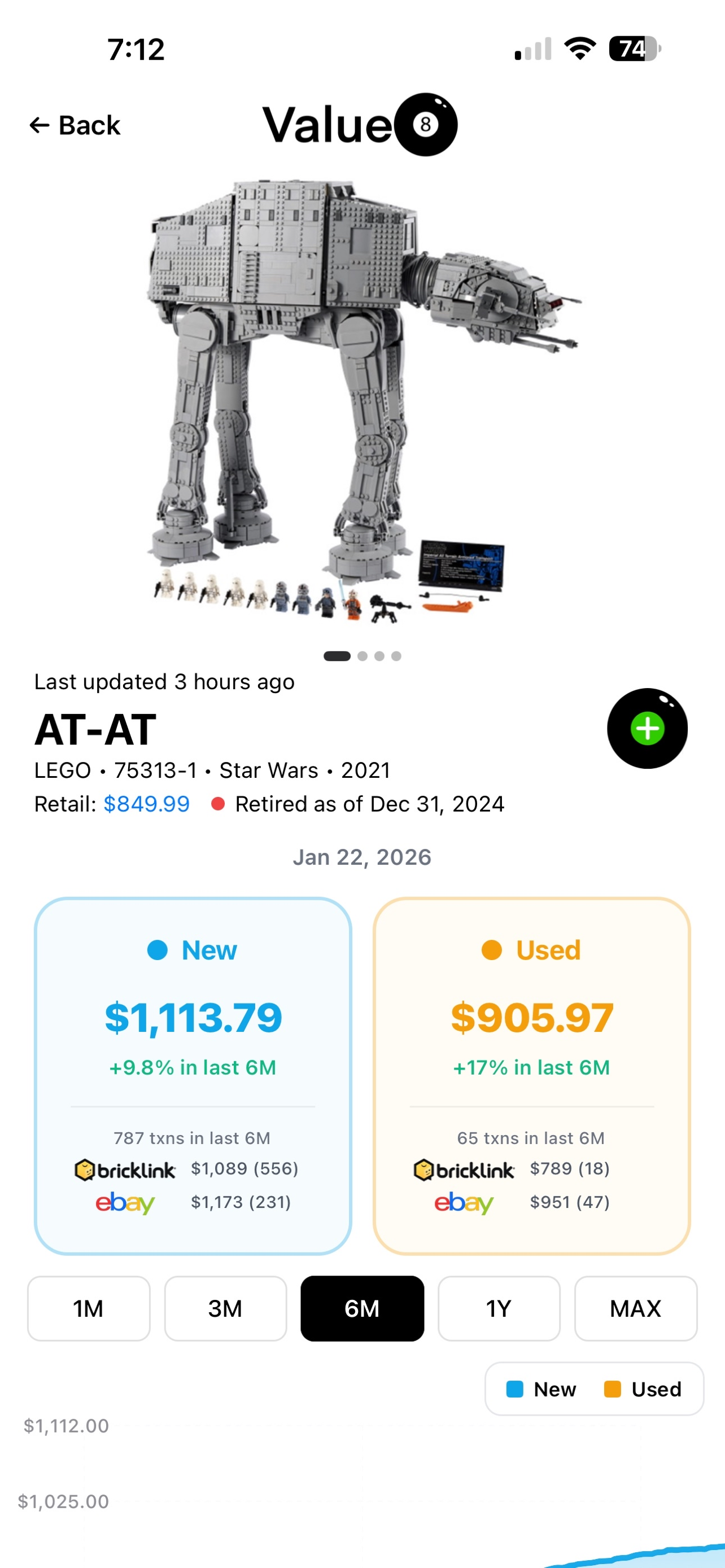Toggle the New series in chart legend
725x1568 pixels.
[541, 1389]
